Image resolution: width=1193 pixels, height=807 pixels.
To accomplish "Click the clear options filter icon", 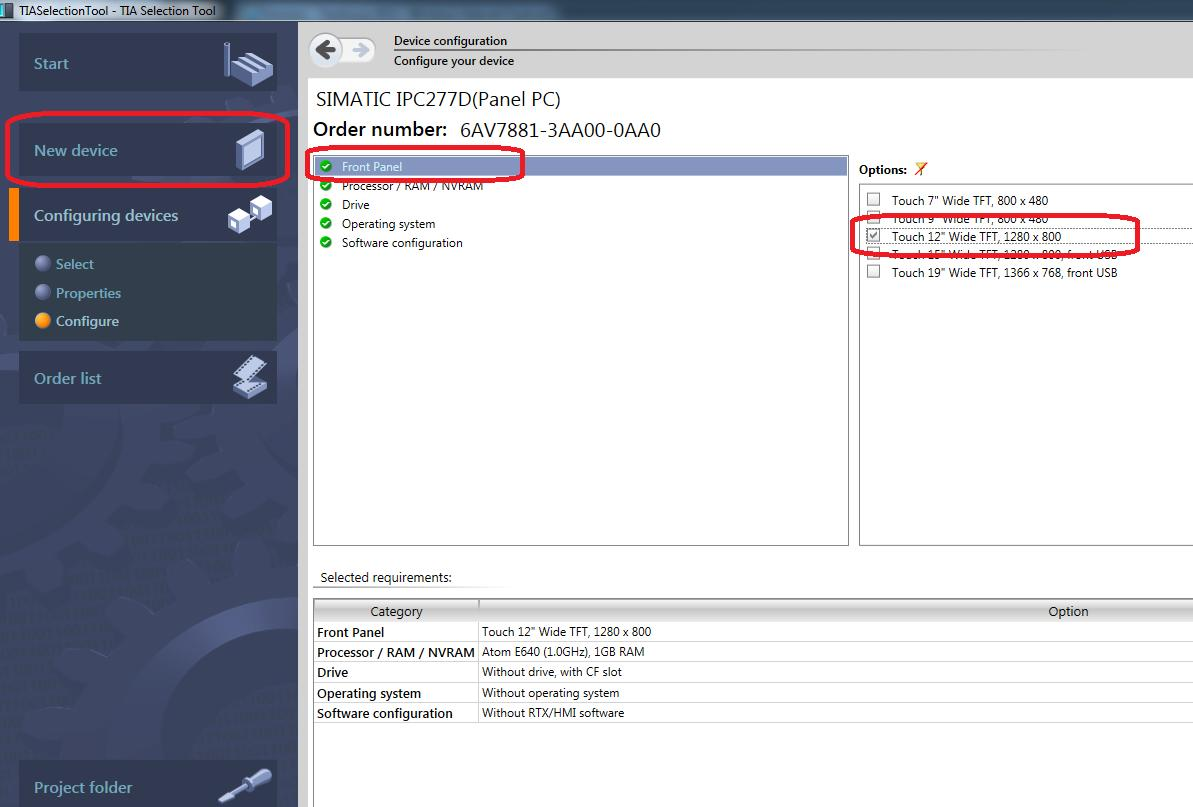I will pyautogui.click(x=921, y=169).
